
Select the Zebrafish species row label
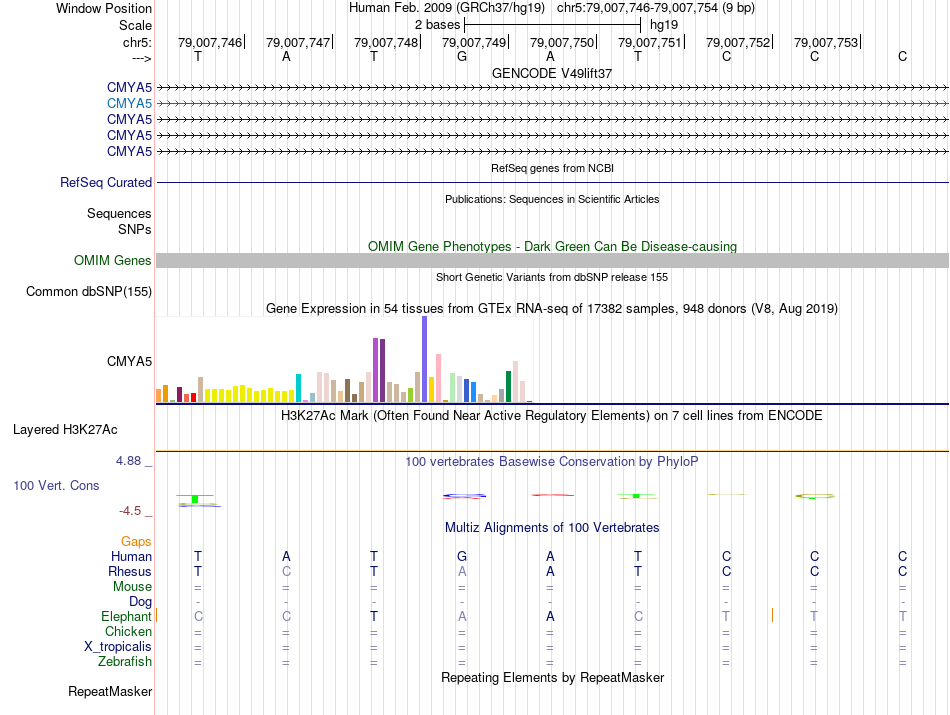click(x=125, y=662)
